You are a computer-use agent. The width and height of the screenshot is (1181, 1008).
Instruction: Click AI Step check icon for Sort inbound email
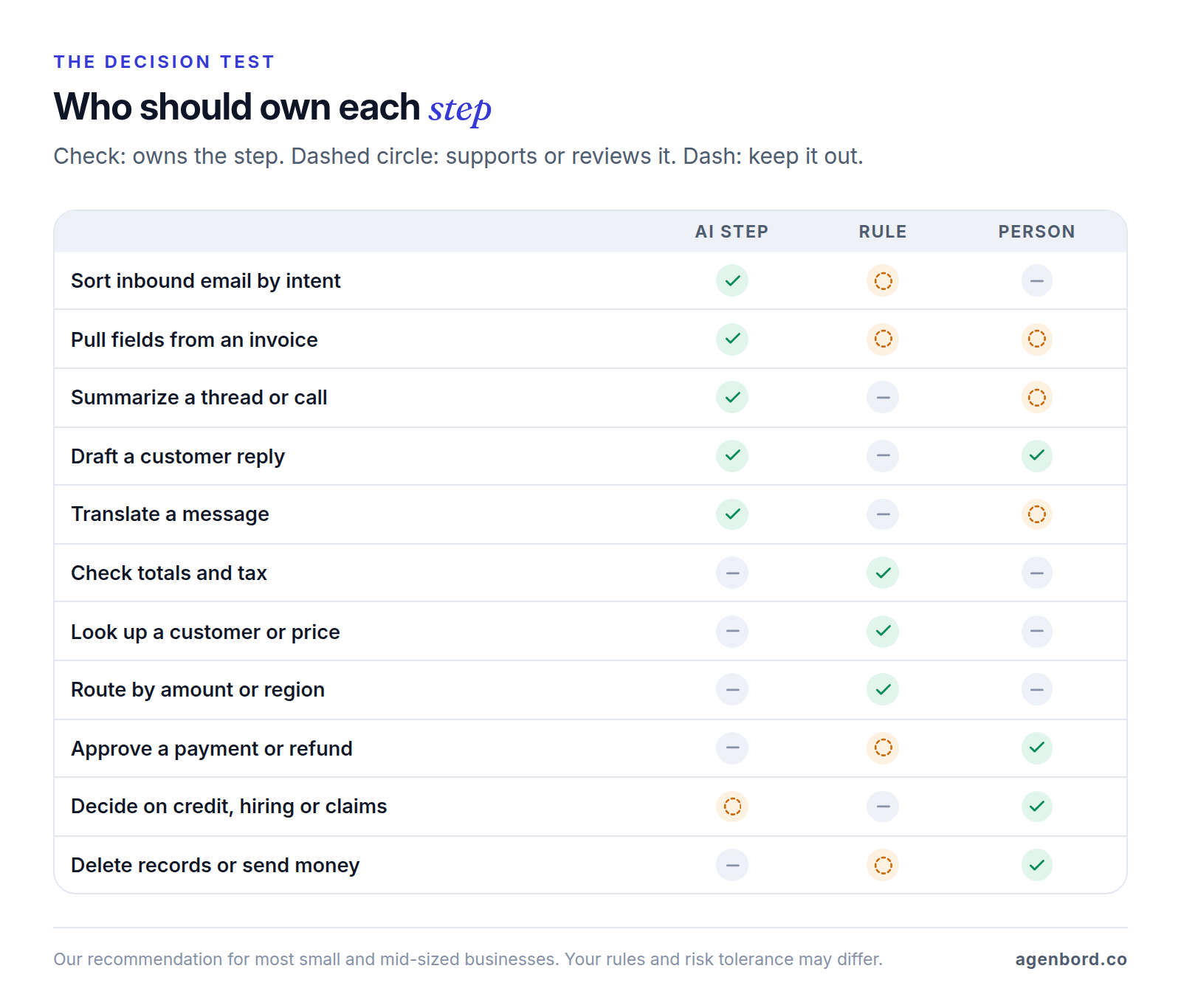(732, 280)
